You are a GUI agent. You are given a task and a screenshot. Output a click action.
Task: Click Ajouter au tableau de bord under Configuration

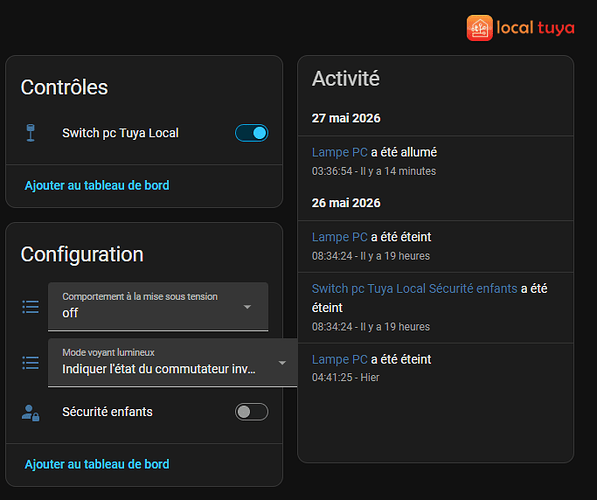[x=97, y=464]
